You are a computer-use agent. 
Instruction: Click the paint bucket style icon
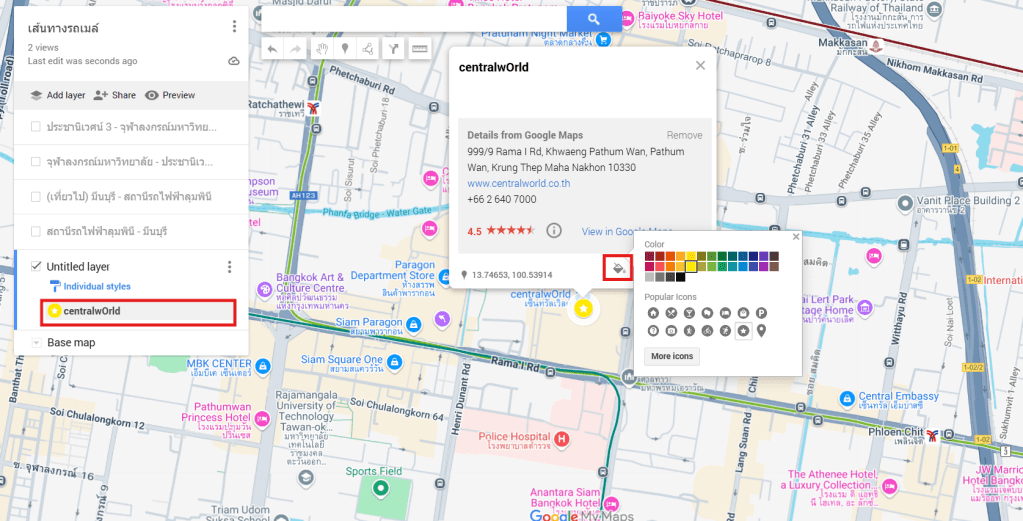(618, 268)
